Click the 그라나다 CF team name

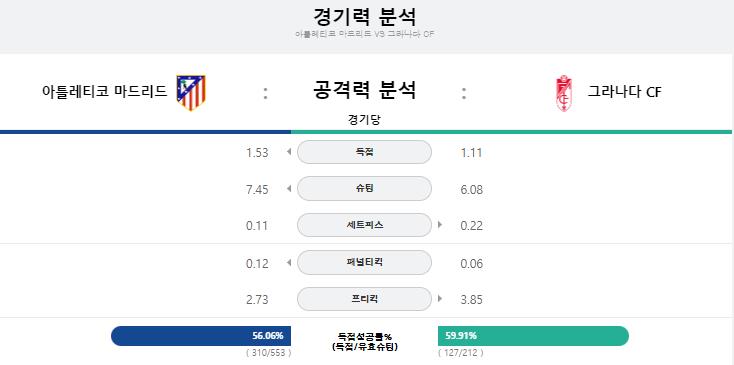pyautogui.click(x=624, y=92)
